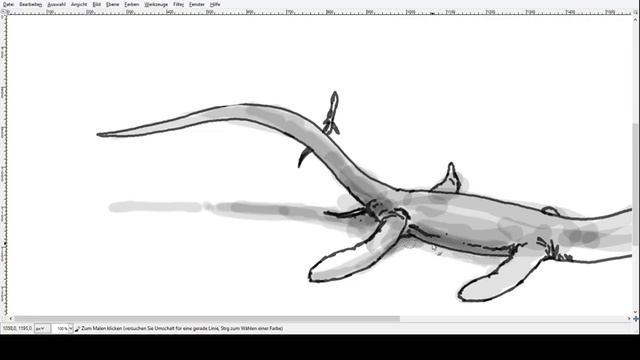This screenshot has height=360, width=640.
Task: Open the Datei menu
Action: [8, 4]
